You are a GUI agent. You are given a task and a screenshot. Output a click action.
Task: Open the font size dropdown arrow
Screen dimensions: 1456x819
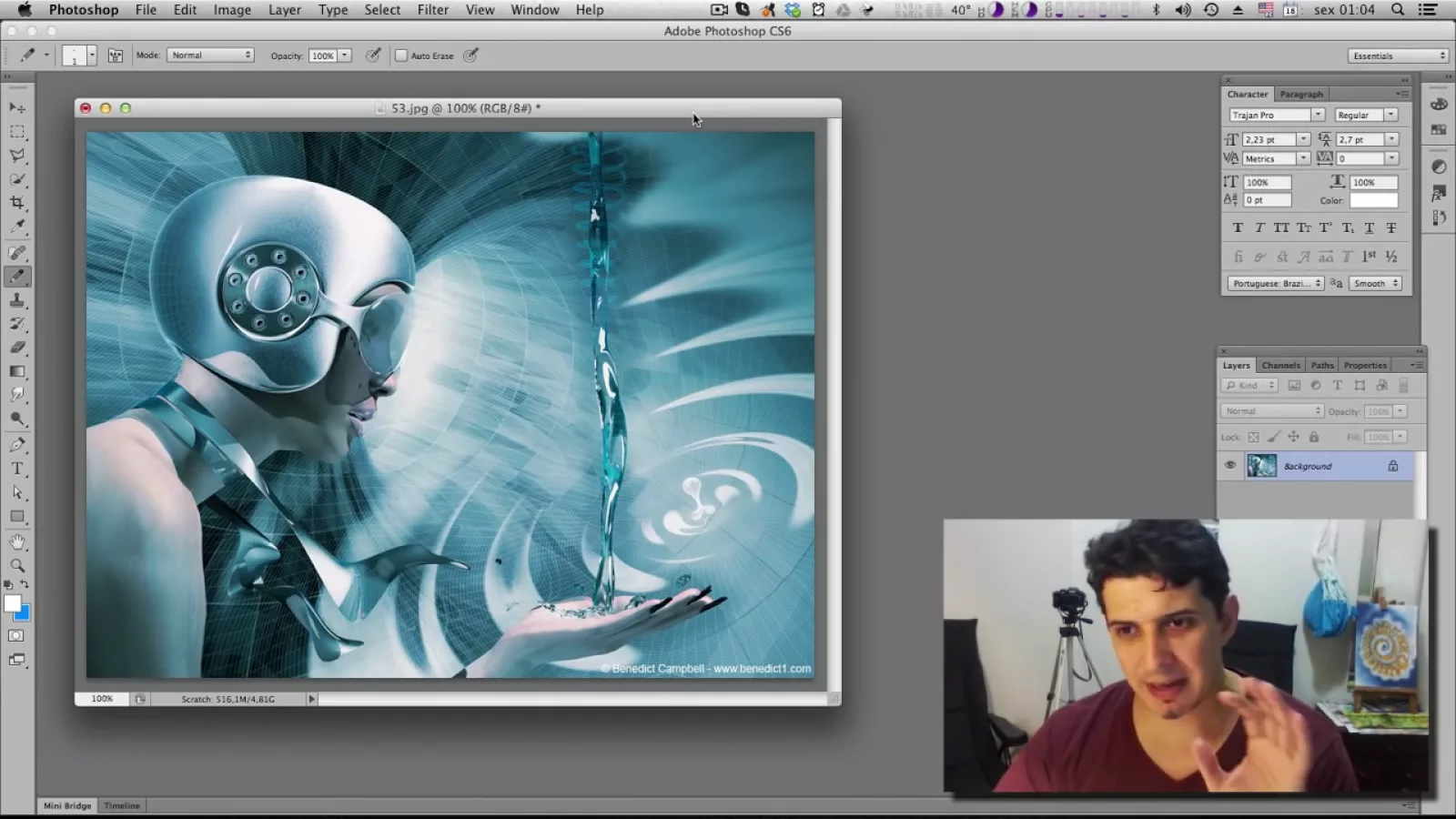pyautogui.click(x=1304, y=139)
